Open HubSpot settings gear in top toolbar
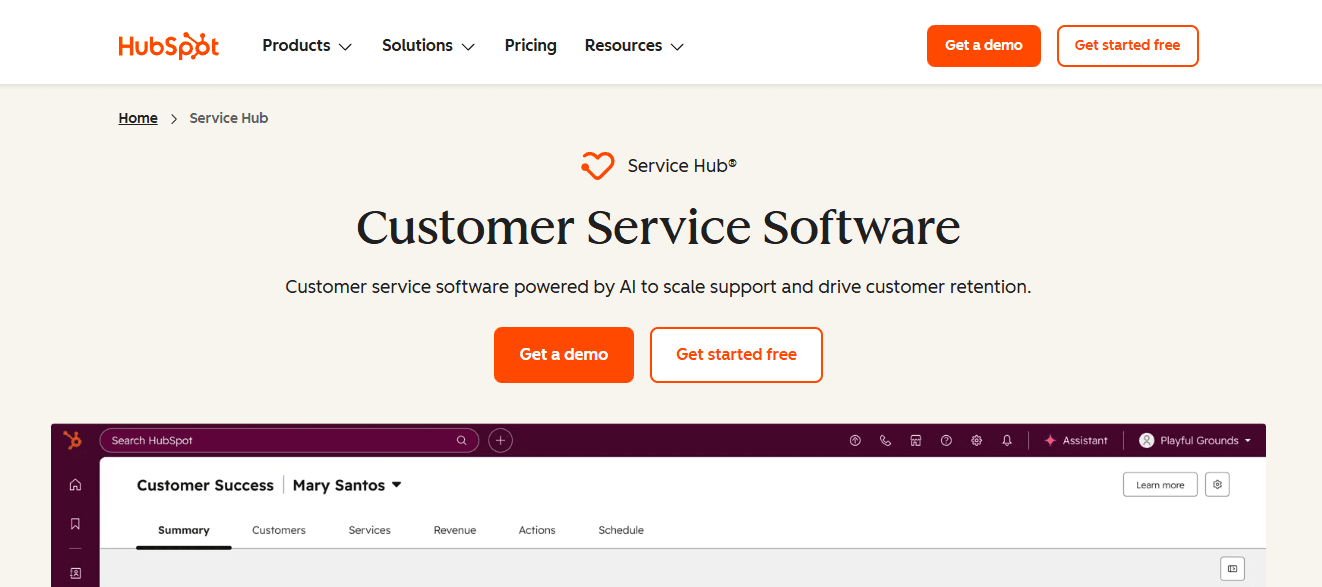1322x587 pixels. 976,440
